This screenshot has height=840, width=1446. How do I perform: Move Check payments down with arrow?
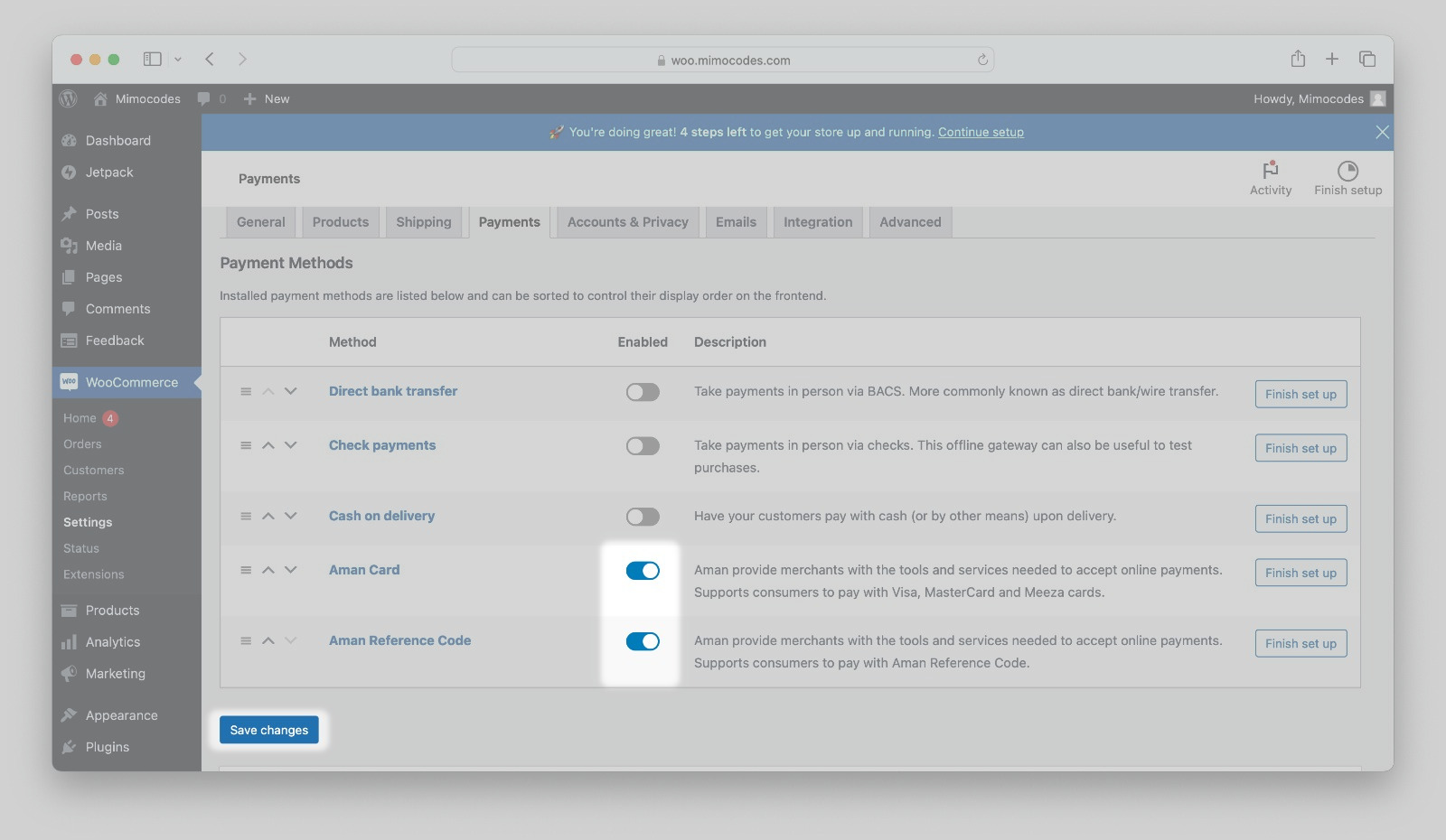point(290,445)
